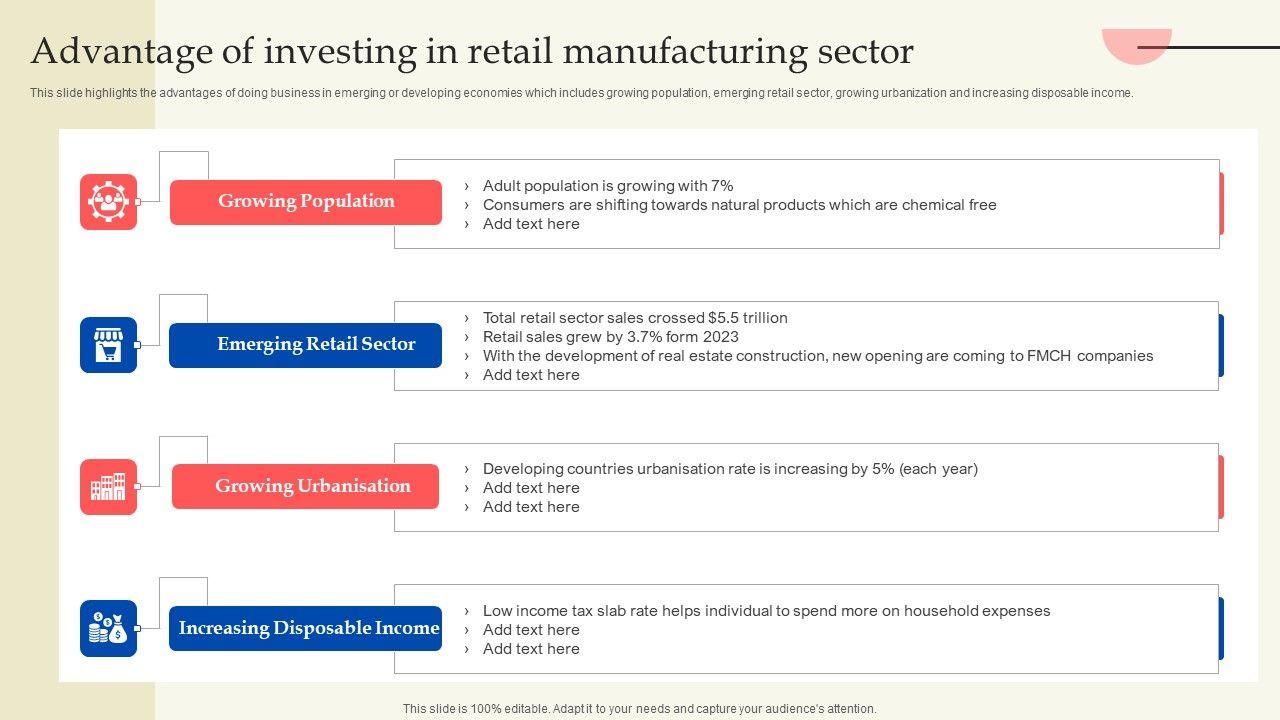
Task: Click 'Adult population is growing with 7%' bullet
Action: [x=608, y=186]
